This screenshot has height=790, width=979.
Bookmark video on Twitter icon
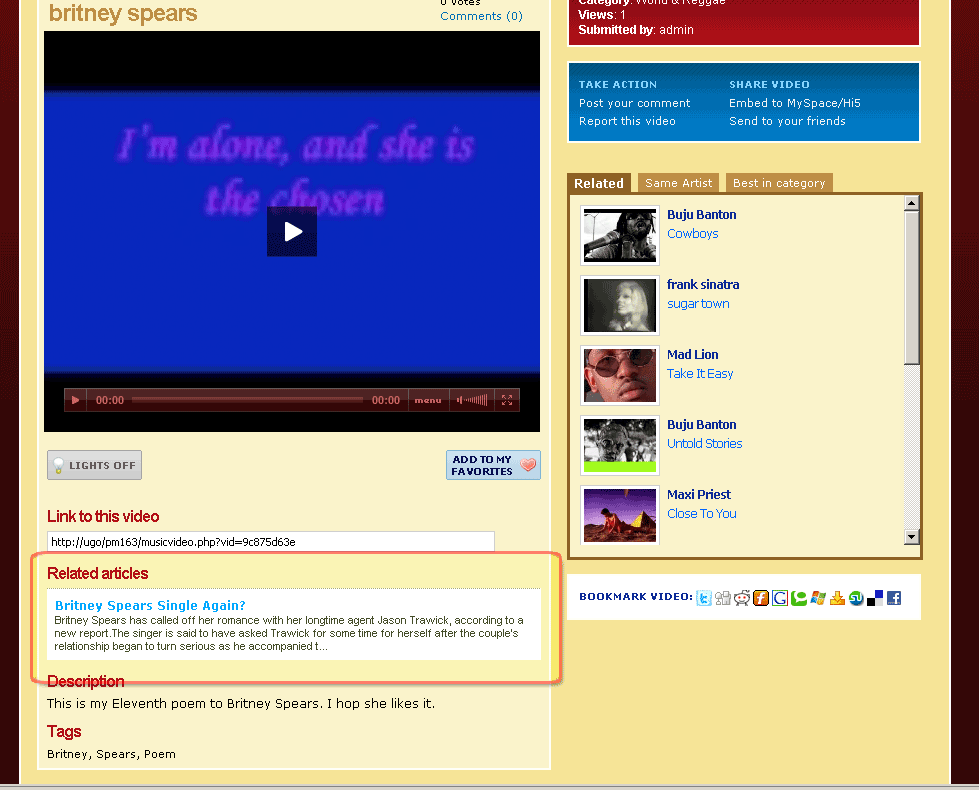pyautogui.click(x=704, y=598)
